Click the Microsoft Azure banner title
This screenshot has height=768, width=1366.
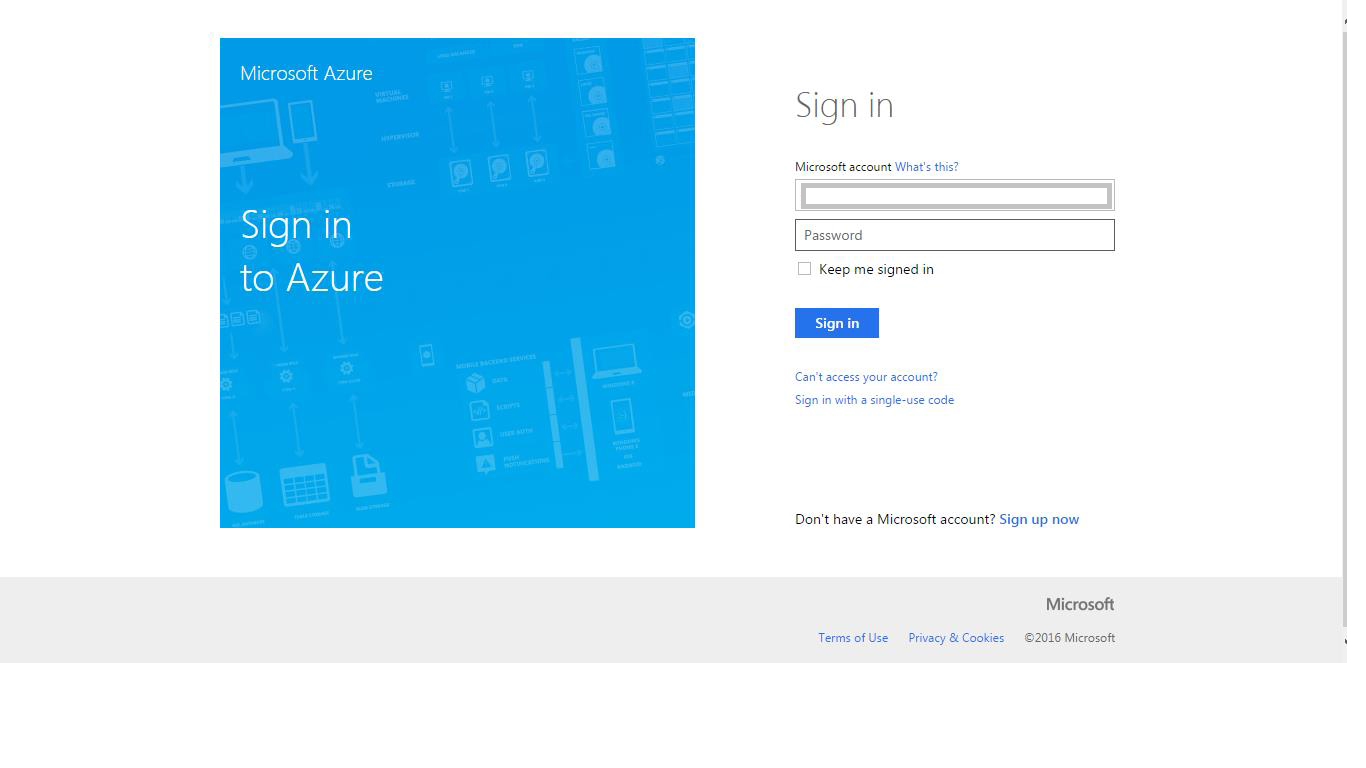pos(306,73)
